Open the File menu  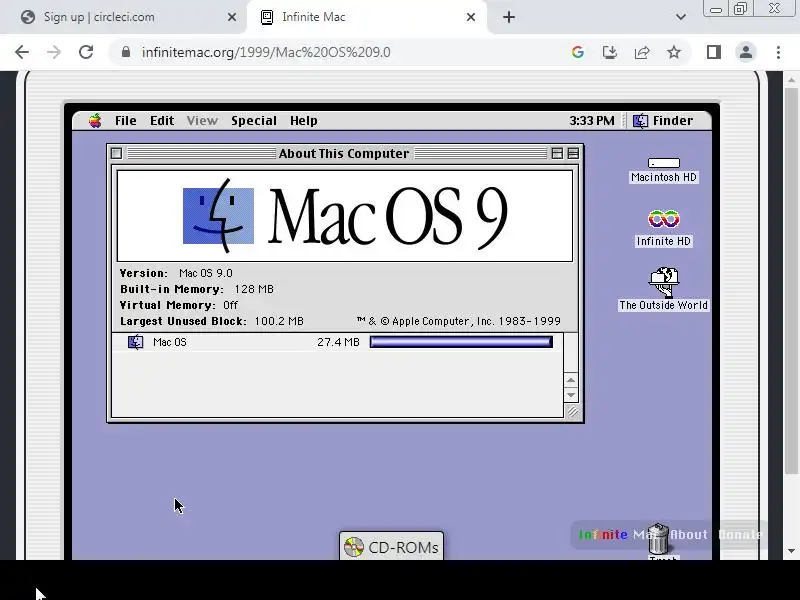coord(126,121)
